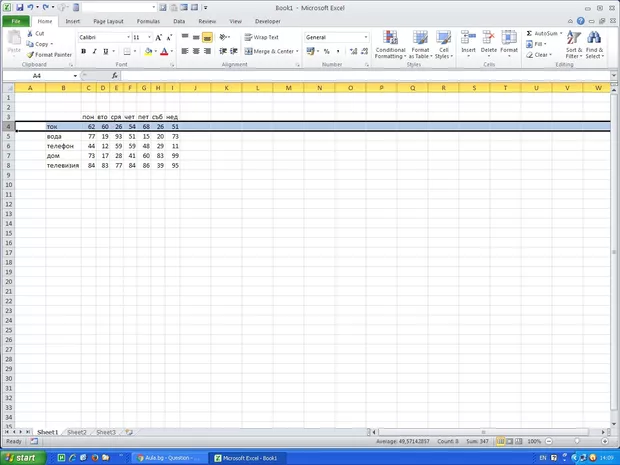Click Increase Decimal icon
The image size is (620, 465).
(x=353, y=51)
